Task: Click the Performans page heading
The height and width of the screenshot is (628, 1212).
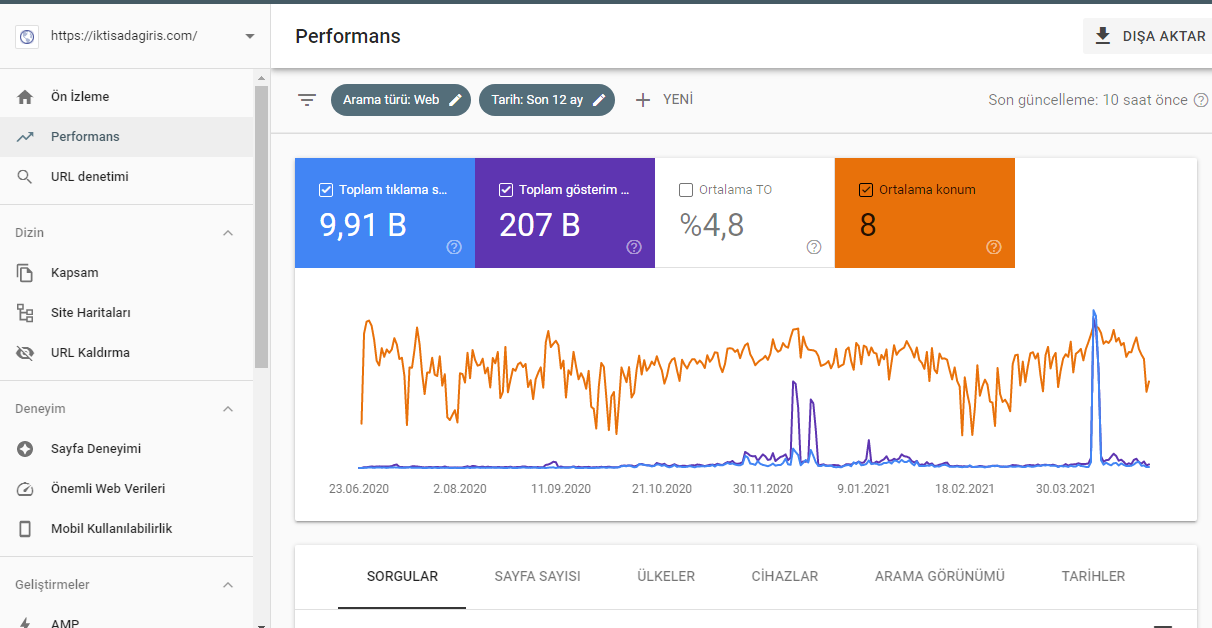Action: click(x=348, y=36)
